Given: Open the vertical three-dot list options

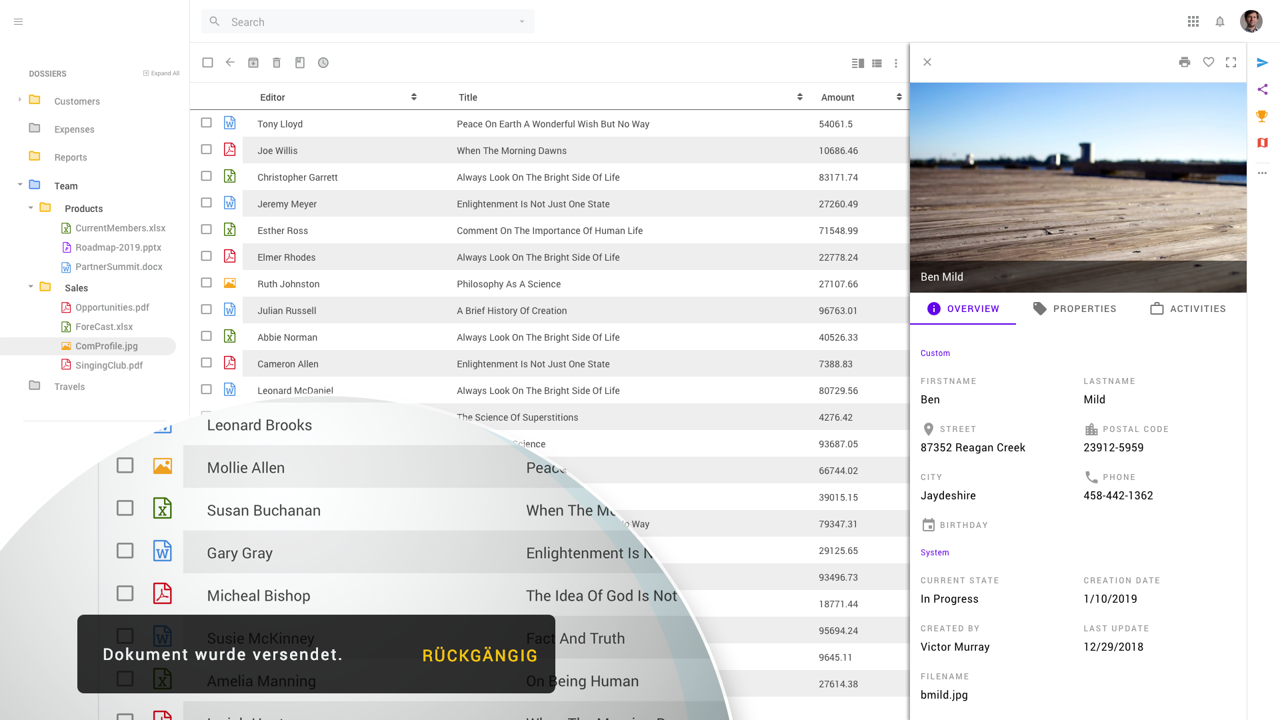Looking at the screenshot, I should tap(896, 63).
